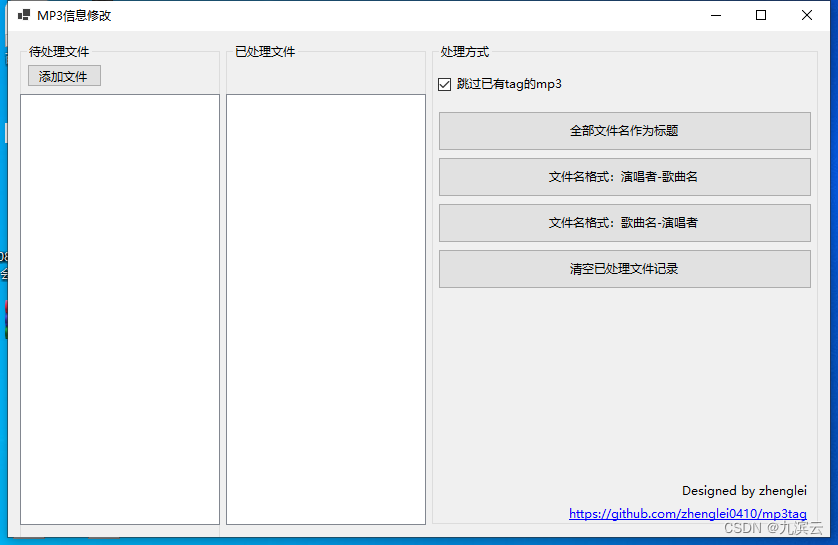Click the MP3信息修改 app icon in title bar
838x545 pixels.
(24, 15)
